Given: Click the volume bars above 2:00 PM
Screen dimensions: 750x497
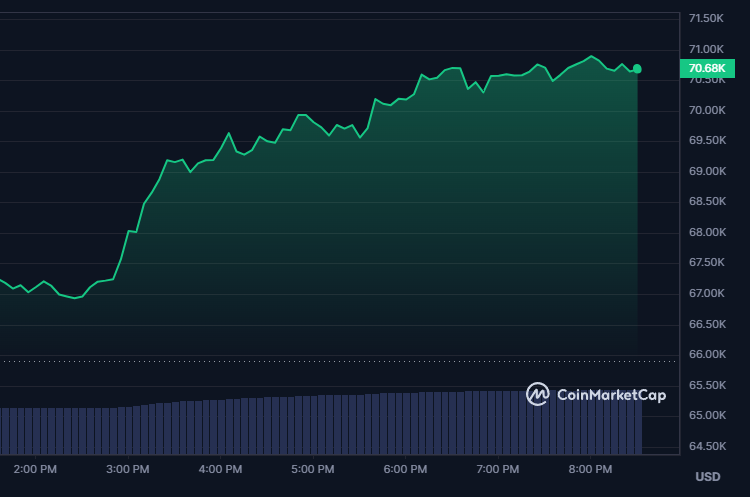Looking at the screenshot, I should (x=35, y=430).
